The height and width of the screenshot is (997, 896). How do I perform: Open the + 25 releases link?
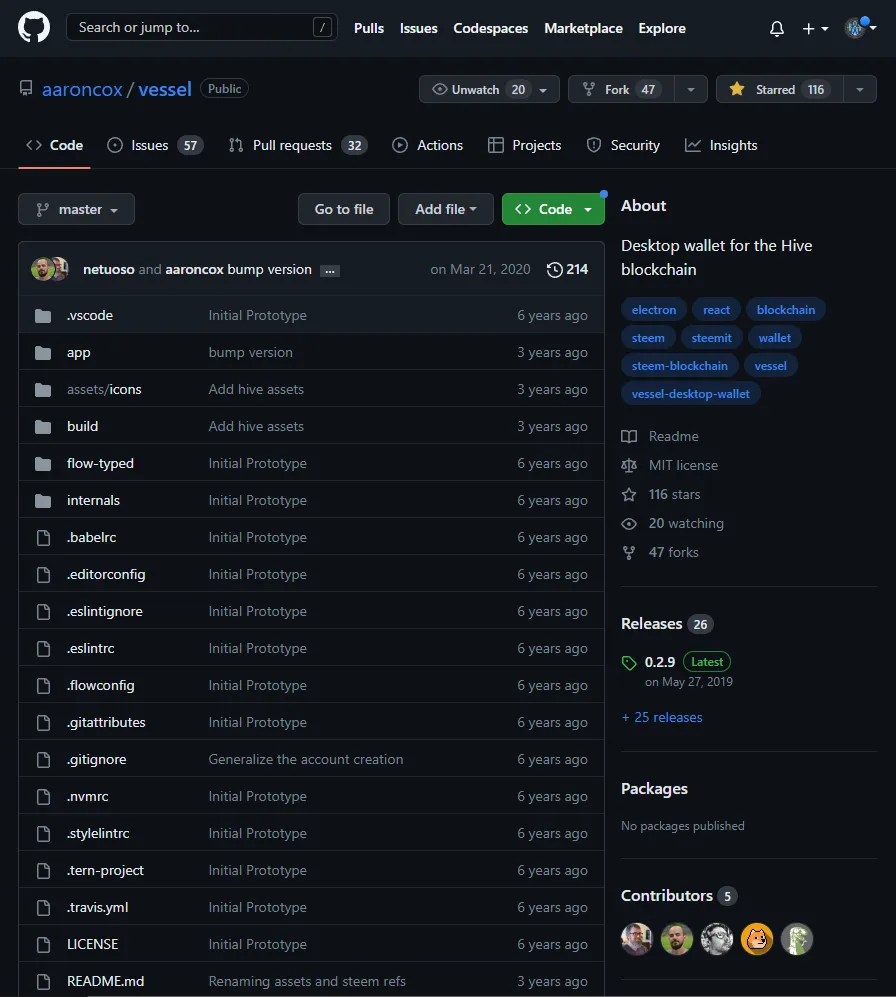[x=662, y=717]
